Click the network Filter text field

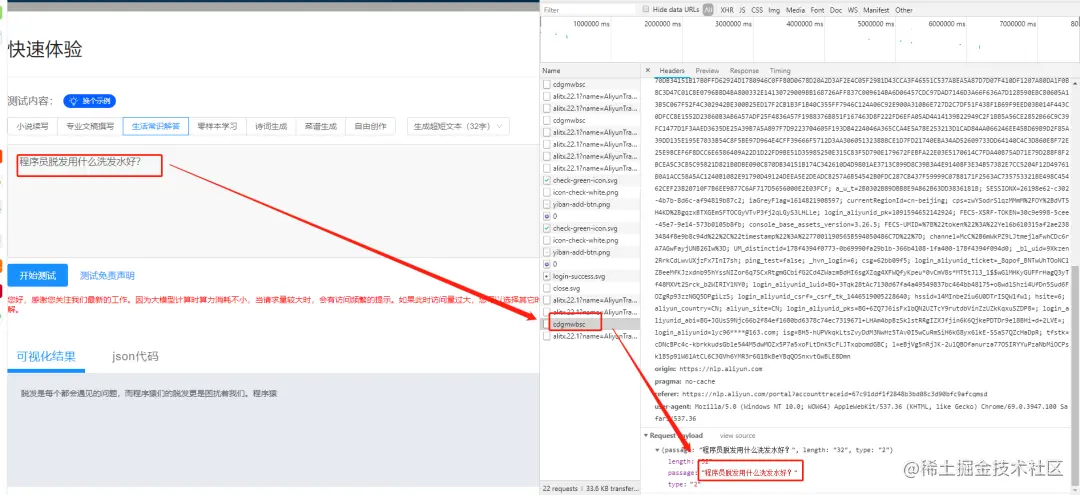587,10
